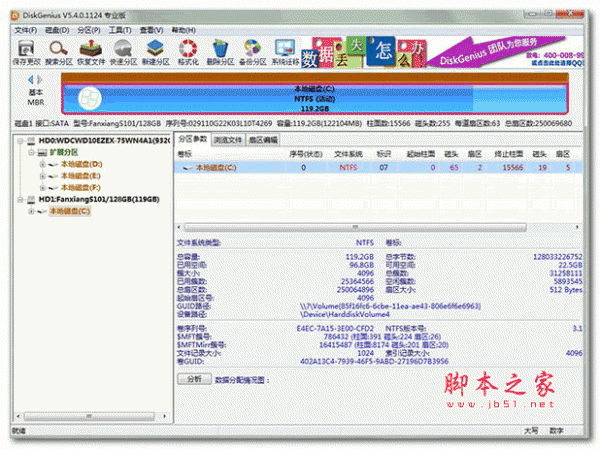Screen dimensions: 600x449
Task: Open the 分区(P) menu
Action: pos(89,30)
